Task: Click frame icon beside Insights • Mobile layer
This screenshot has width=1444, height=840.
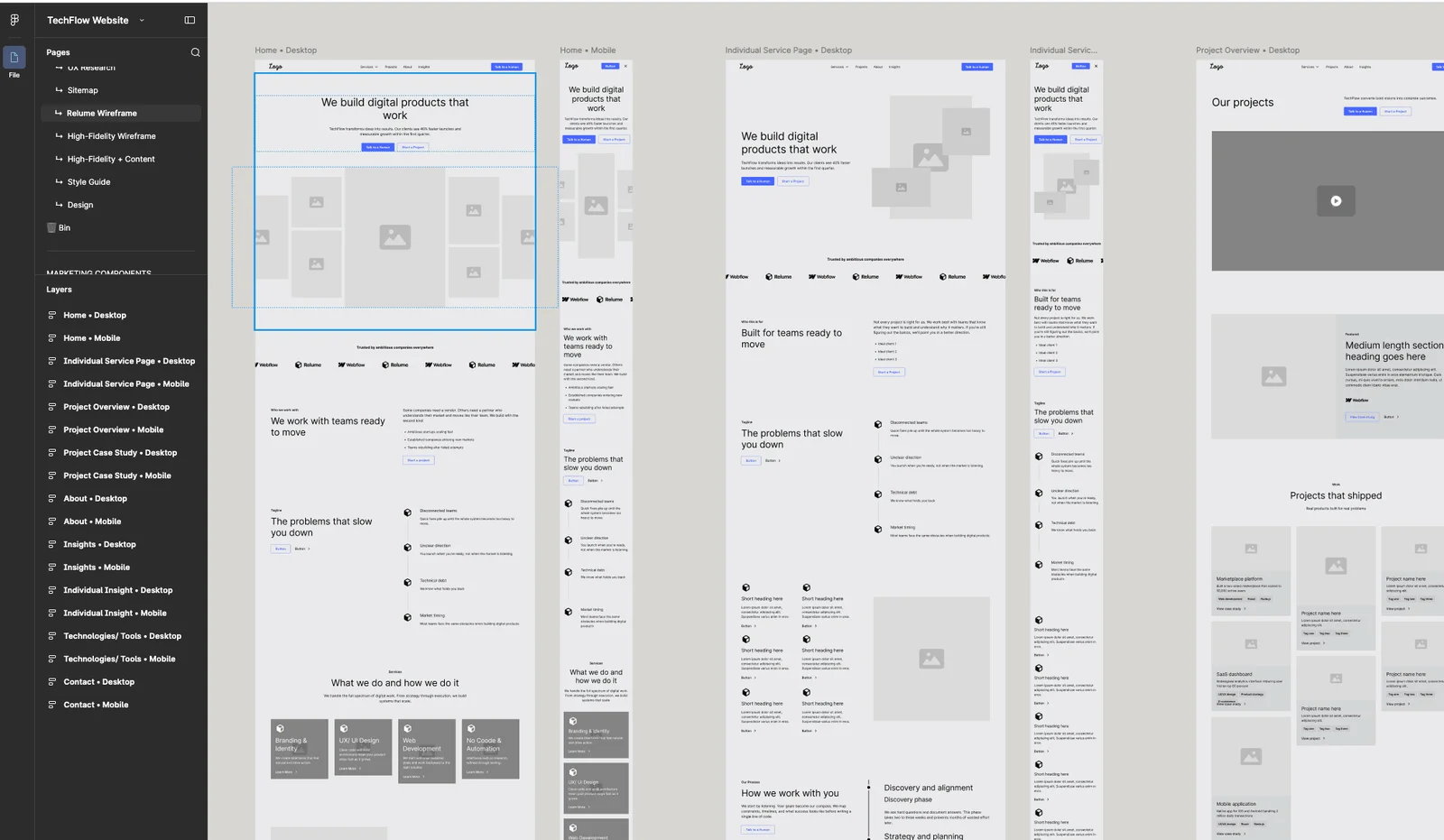Action: point(52,568)
